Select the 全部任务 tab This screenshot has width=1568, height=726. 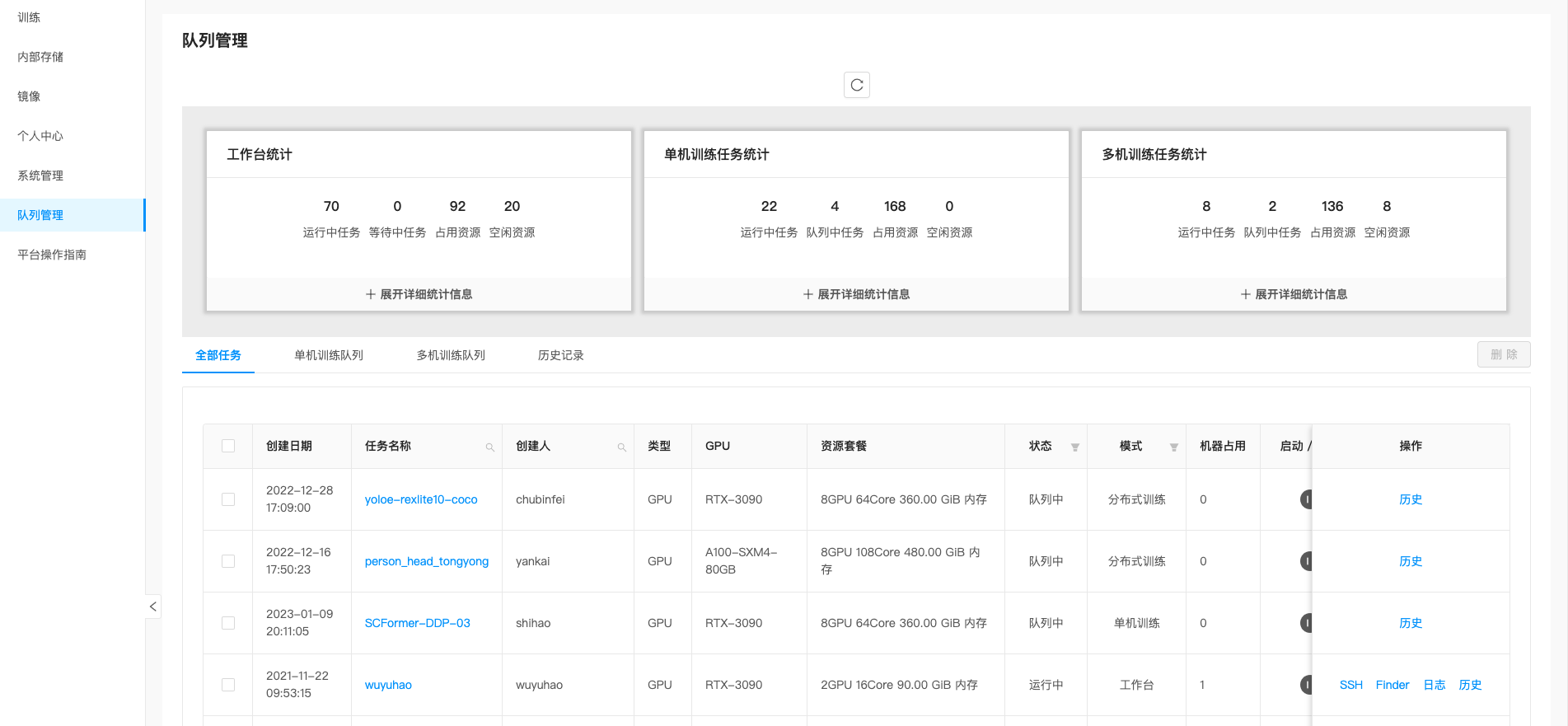tap(218, 355)
